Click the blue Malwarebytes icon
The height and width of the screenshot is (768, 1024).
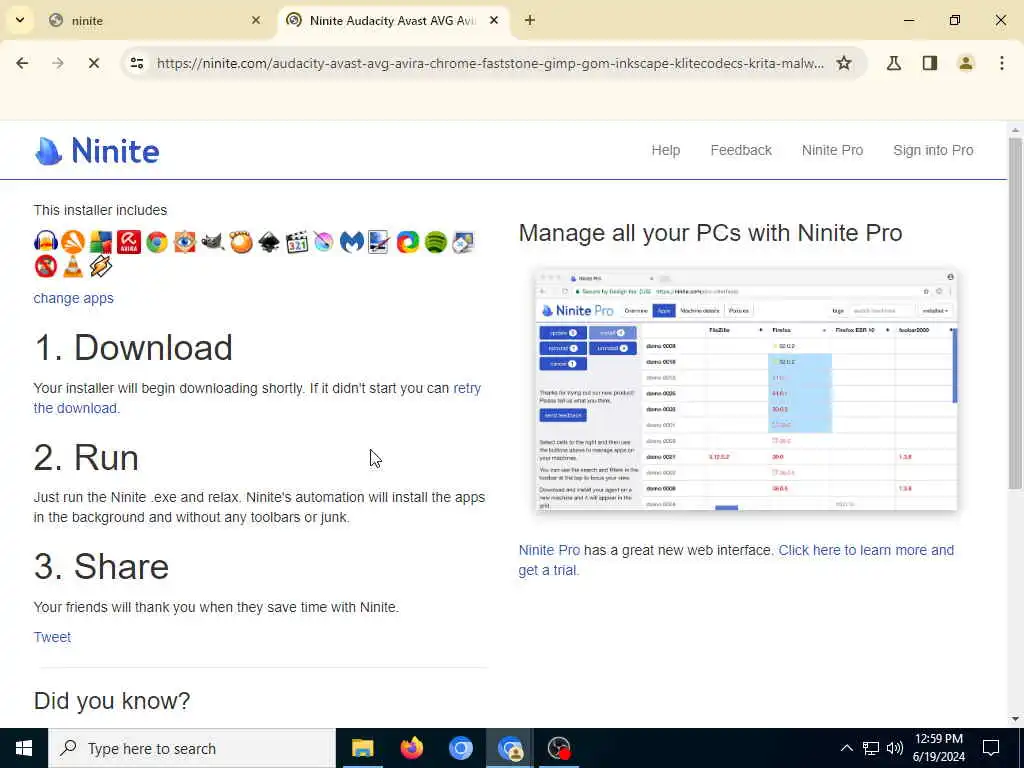[352, 242]
